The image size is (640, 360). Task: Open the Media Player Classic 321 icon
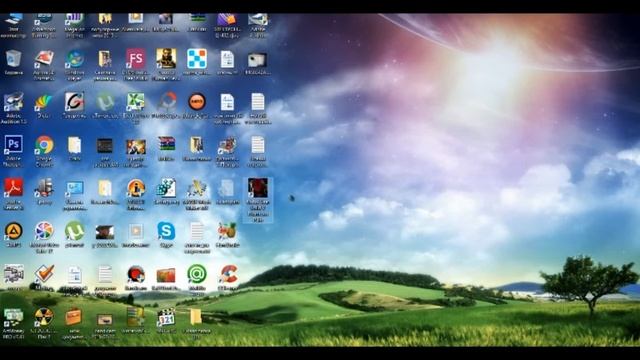click(x=166, y=318)
